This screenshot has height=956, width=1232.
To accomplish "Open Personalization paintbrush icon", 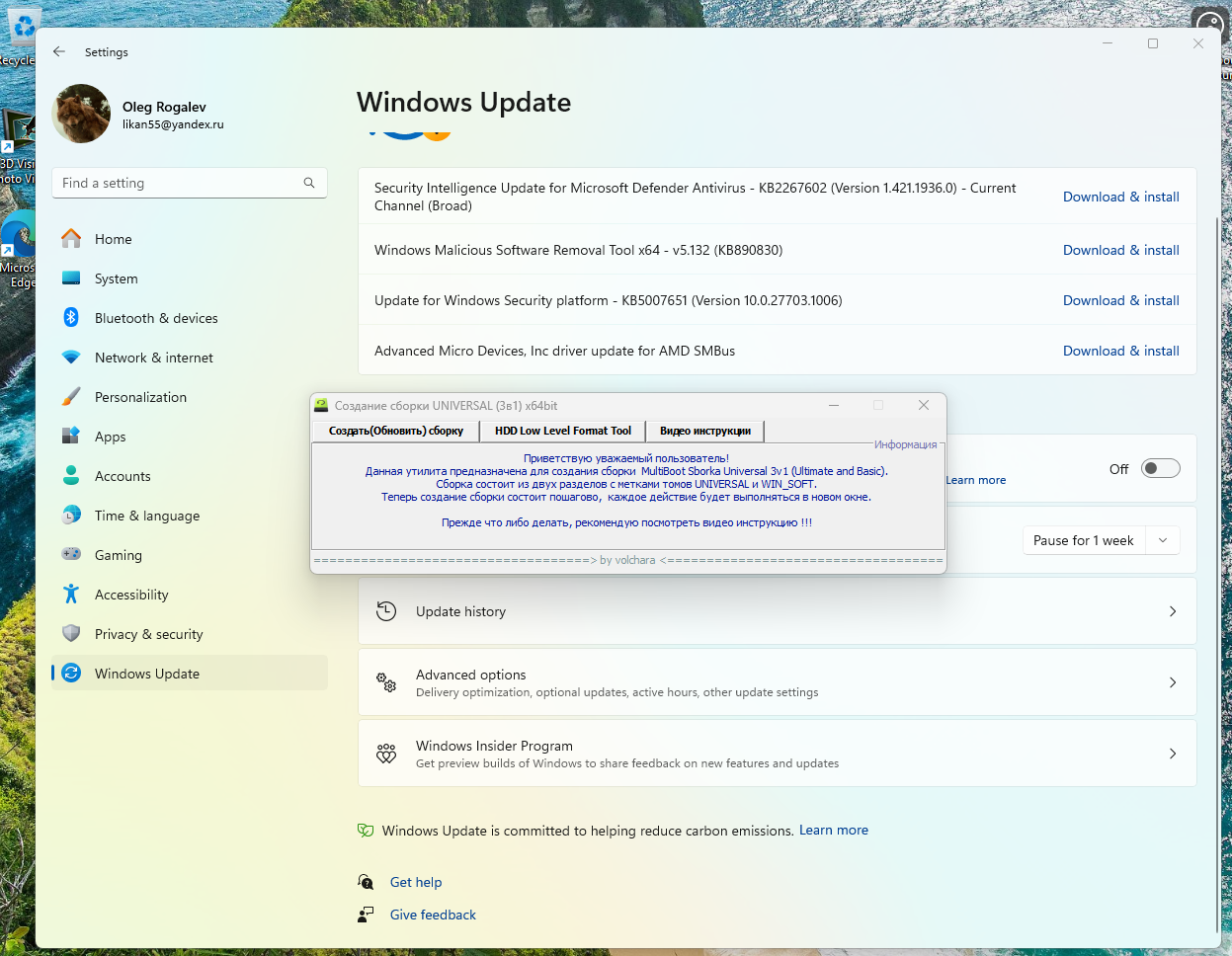I will tap(71, 397).
